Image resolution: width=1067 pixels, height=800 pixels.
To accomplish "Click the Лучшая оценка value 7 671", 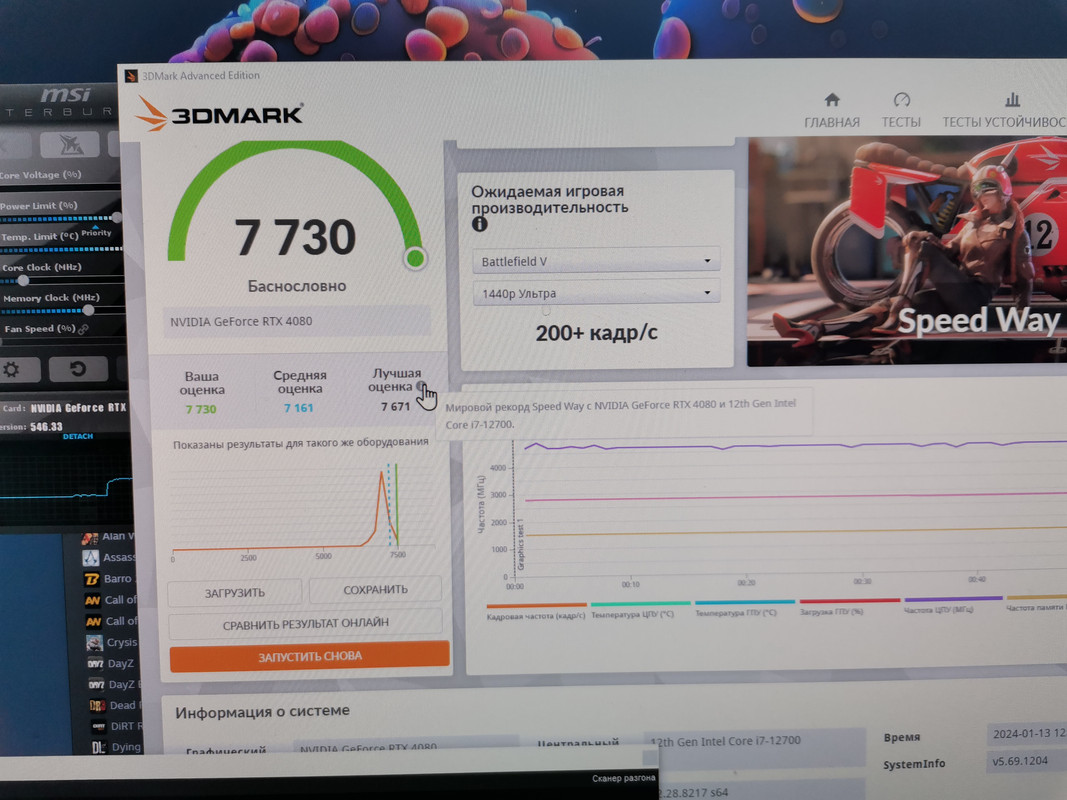I will [395, 407].
